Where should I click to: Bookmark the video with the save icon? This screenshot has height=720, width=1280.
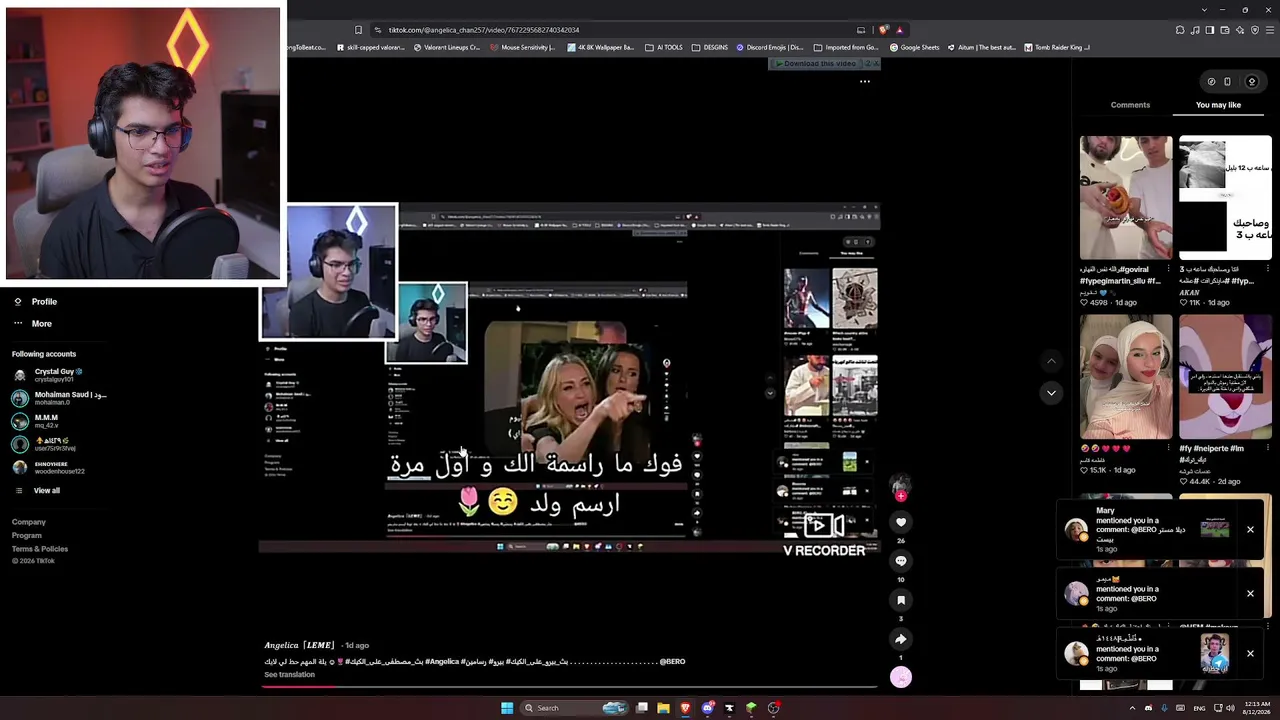point(901,600)
